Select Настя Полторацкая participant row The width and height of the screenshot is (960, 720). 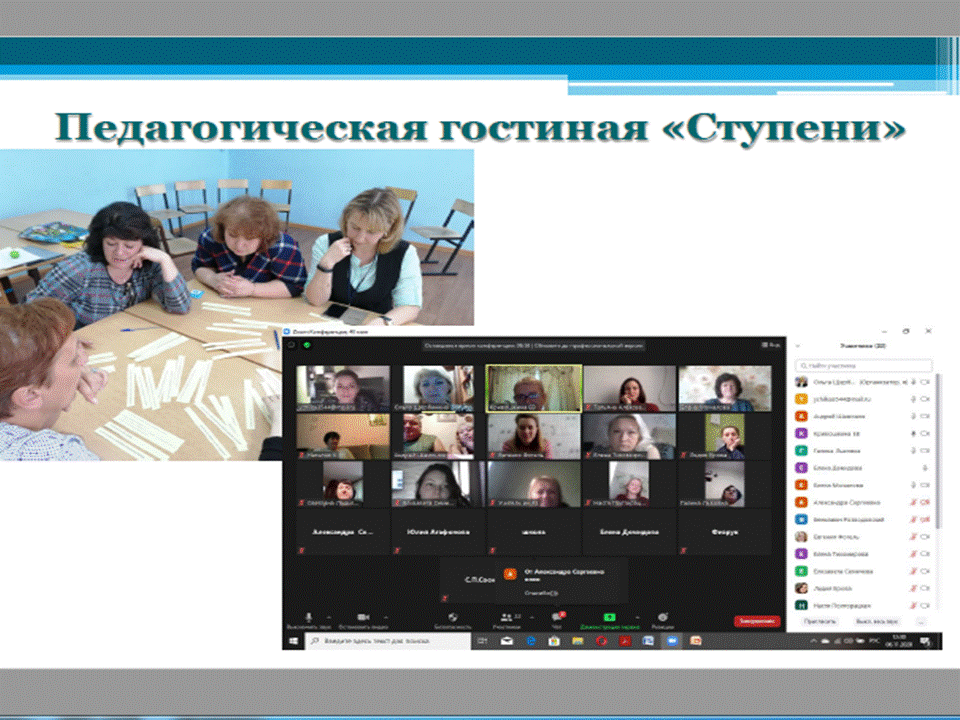coord(863,606)
